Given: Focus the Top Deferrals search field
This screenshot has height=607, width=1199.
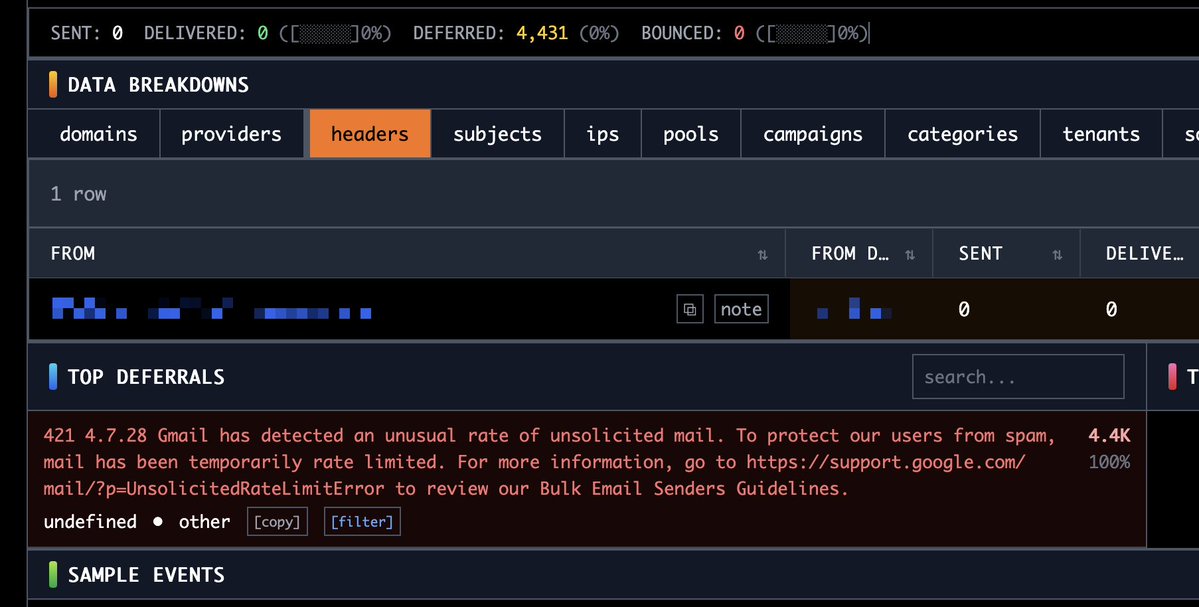Looking at the screenshot, I should [1018, 376].
